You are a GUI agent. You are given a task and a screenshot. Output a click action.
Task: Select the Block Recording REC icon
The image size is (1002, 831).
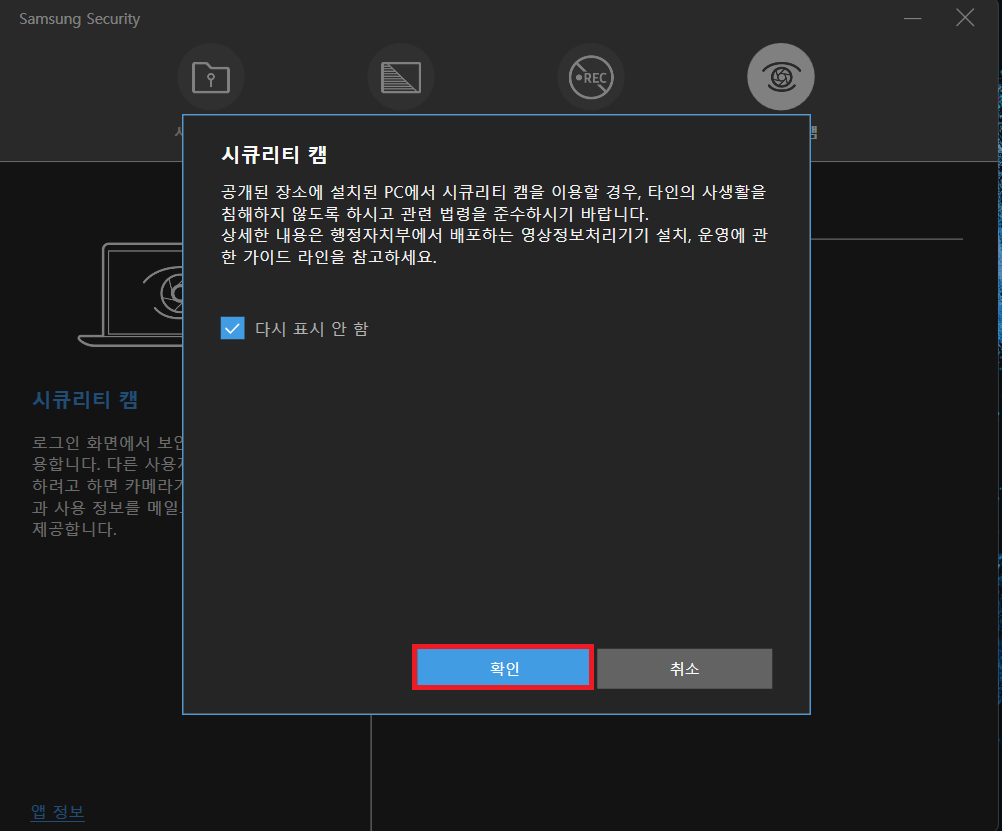pyautogui.click(x=591, y=77)
